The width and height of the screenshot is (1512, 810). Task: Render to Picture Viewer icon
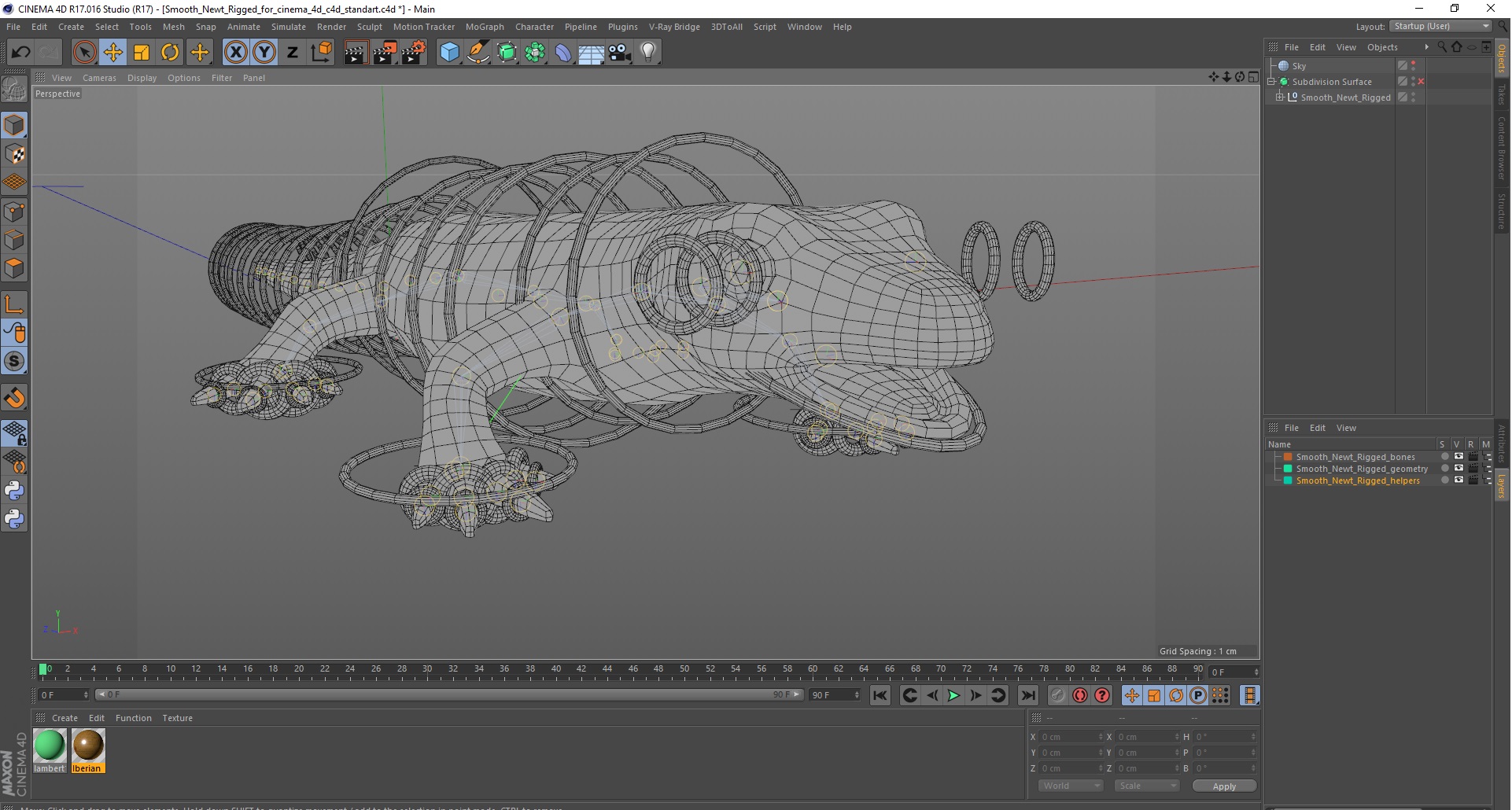click(x=385, y=53)
